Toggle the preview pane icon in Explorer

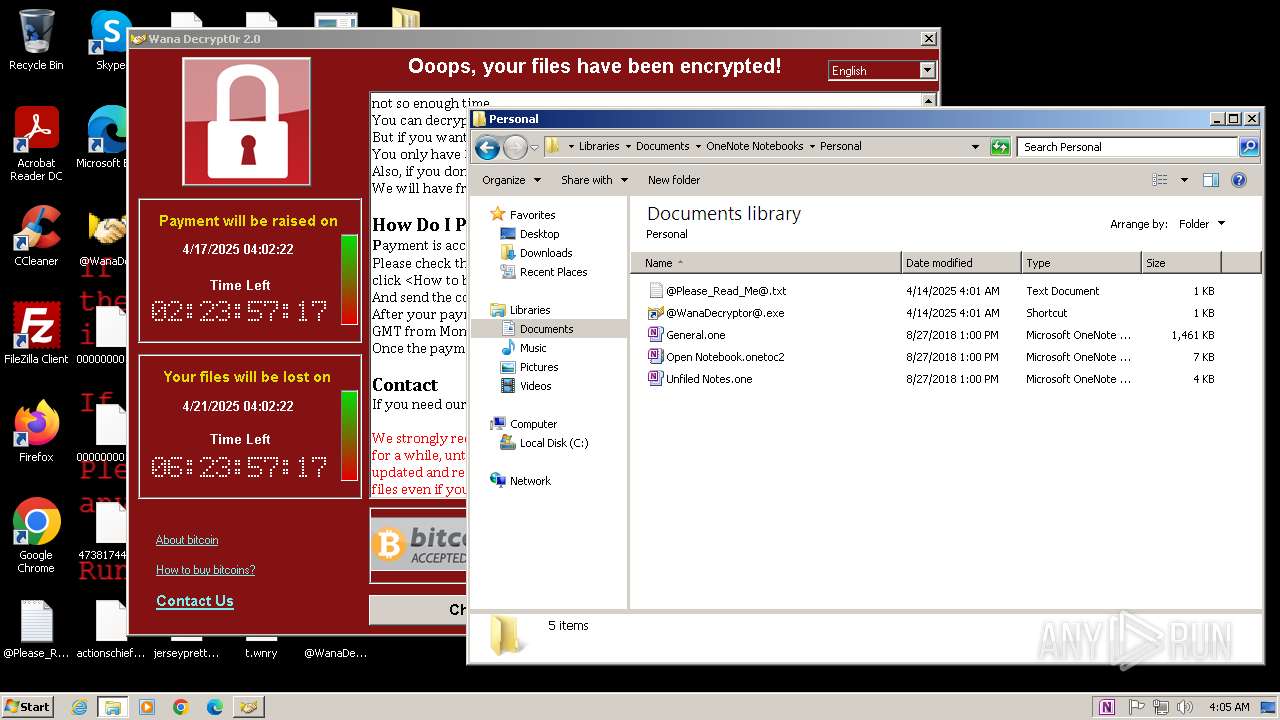pyautogui.click(x=1211, y=180)
